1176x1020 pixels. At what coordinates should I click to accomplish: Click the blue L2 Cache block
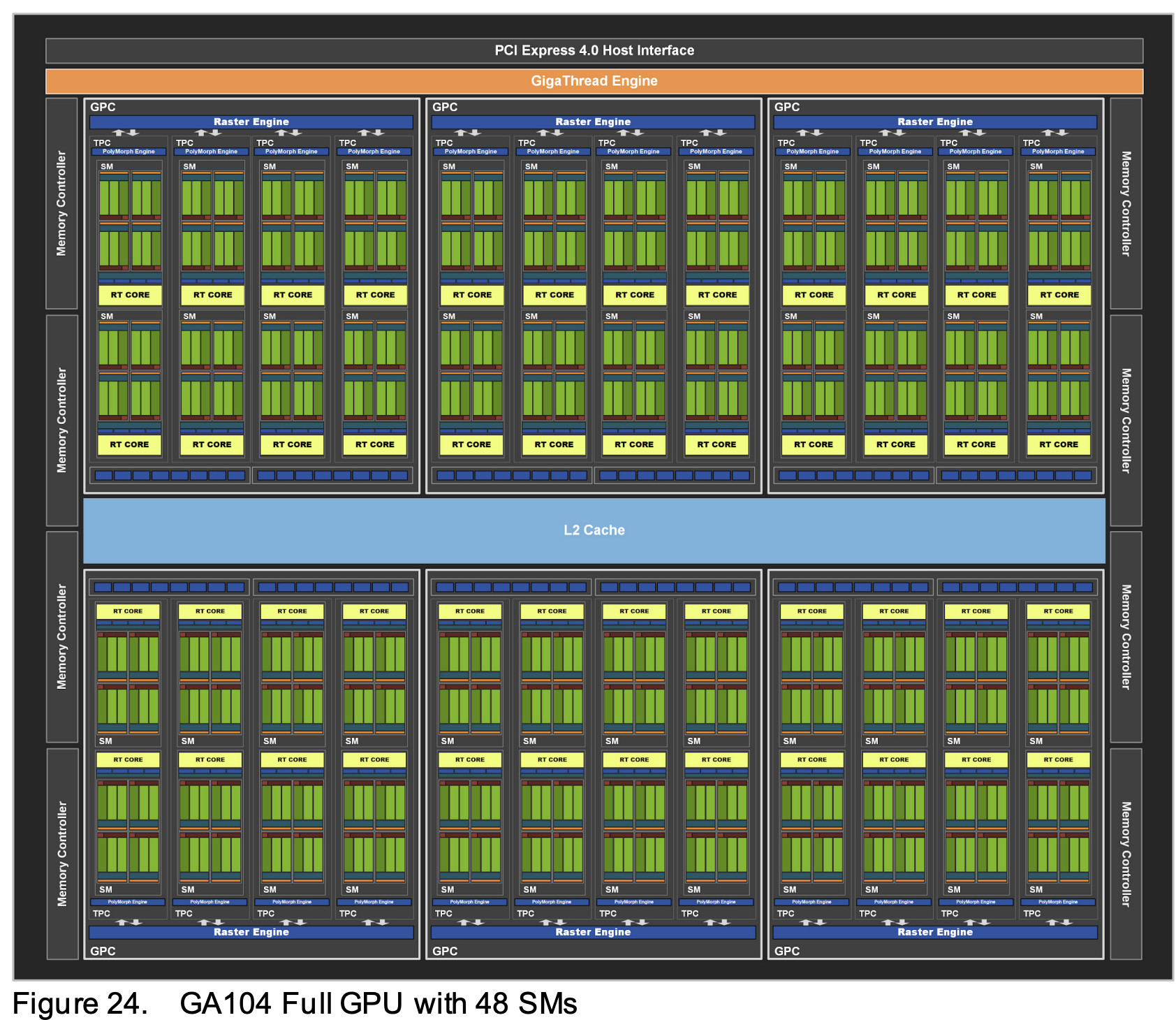(594, 530)
